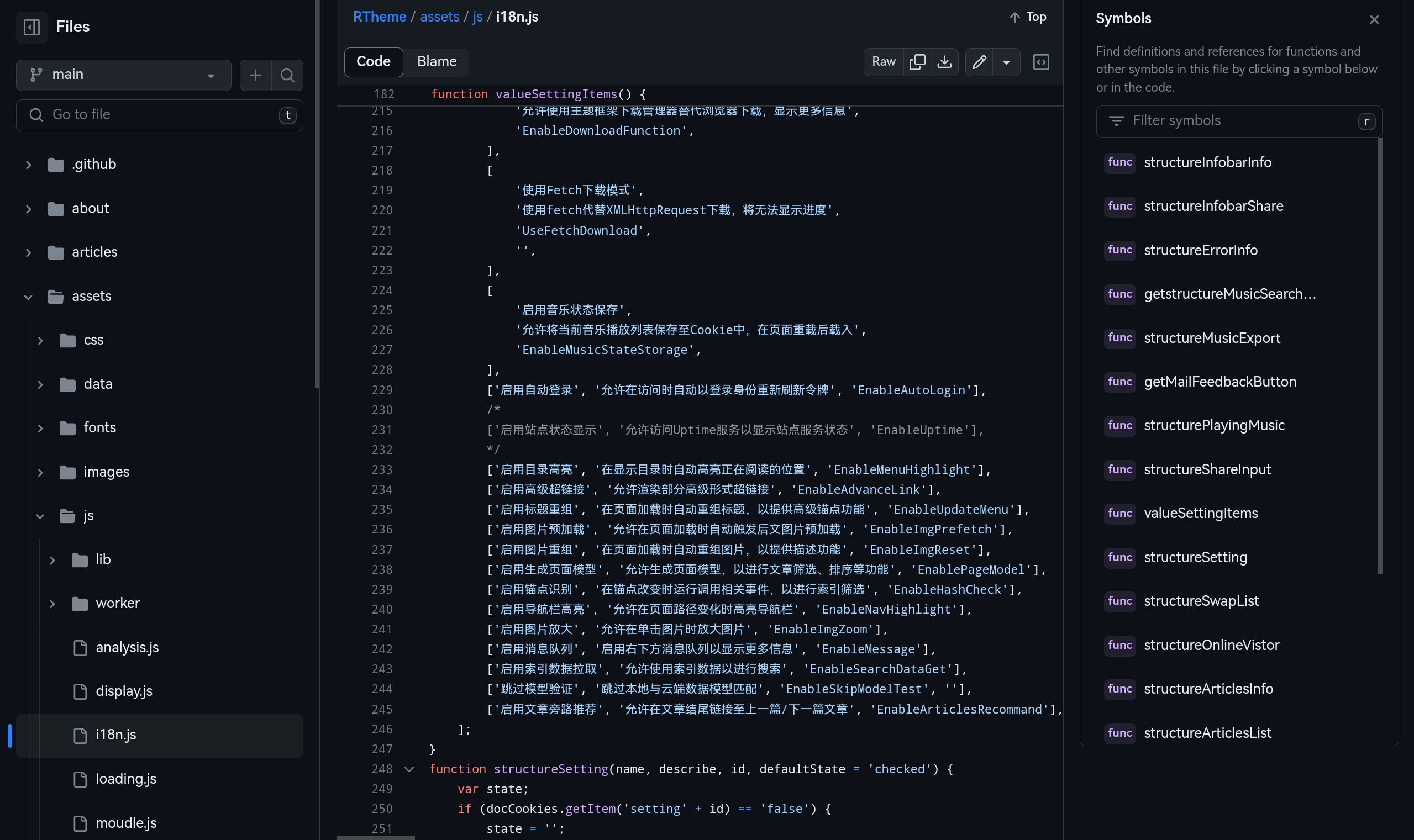Open the Raw file view
1414x840 pixels.
coord(884,62)
